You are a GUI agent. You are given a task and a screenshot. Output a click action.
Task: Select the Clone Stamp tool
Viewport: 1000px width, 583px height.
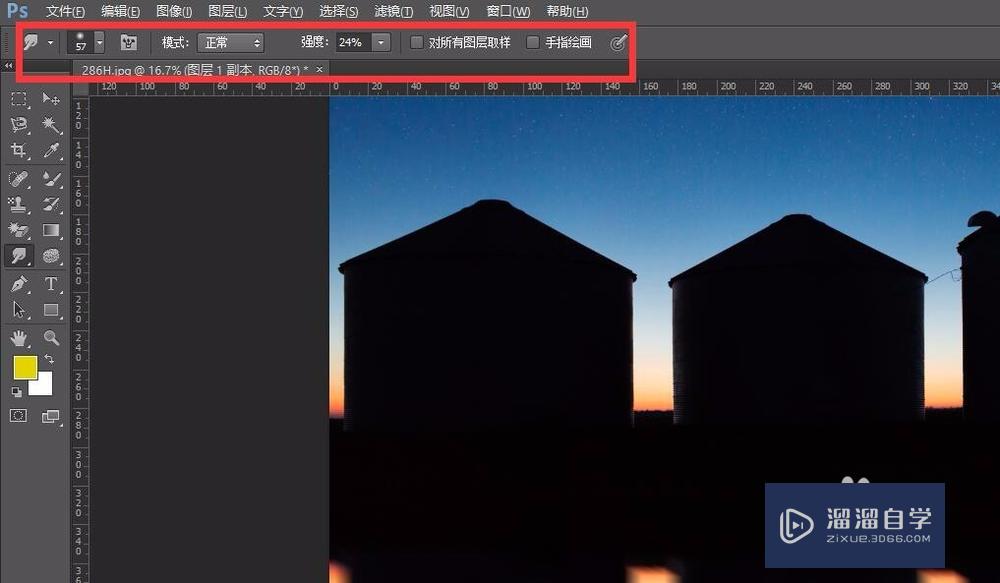point(19,204)
